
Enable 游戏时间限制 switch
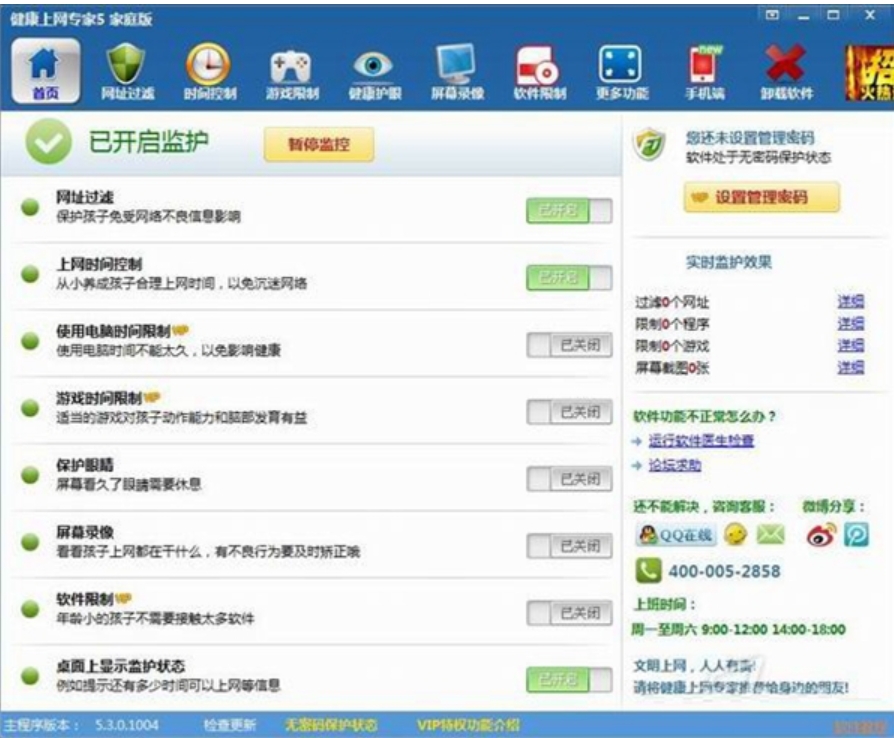[x=569, y=412]
